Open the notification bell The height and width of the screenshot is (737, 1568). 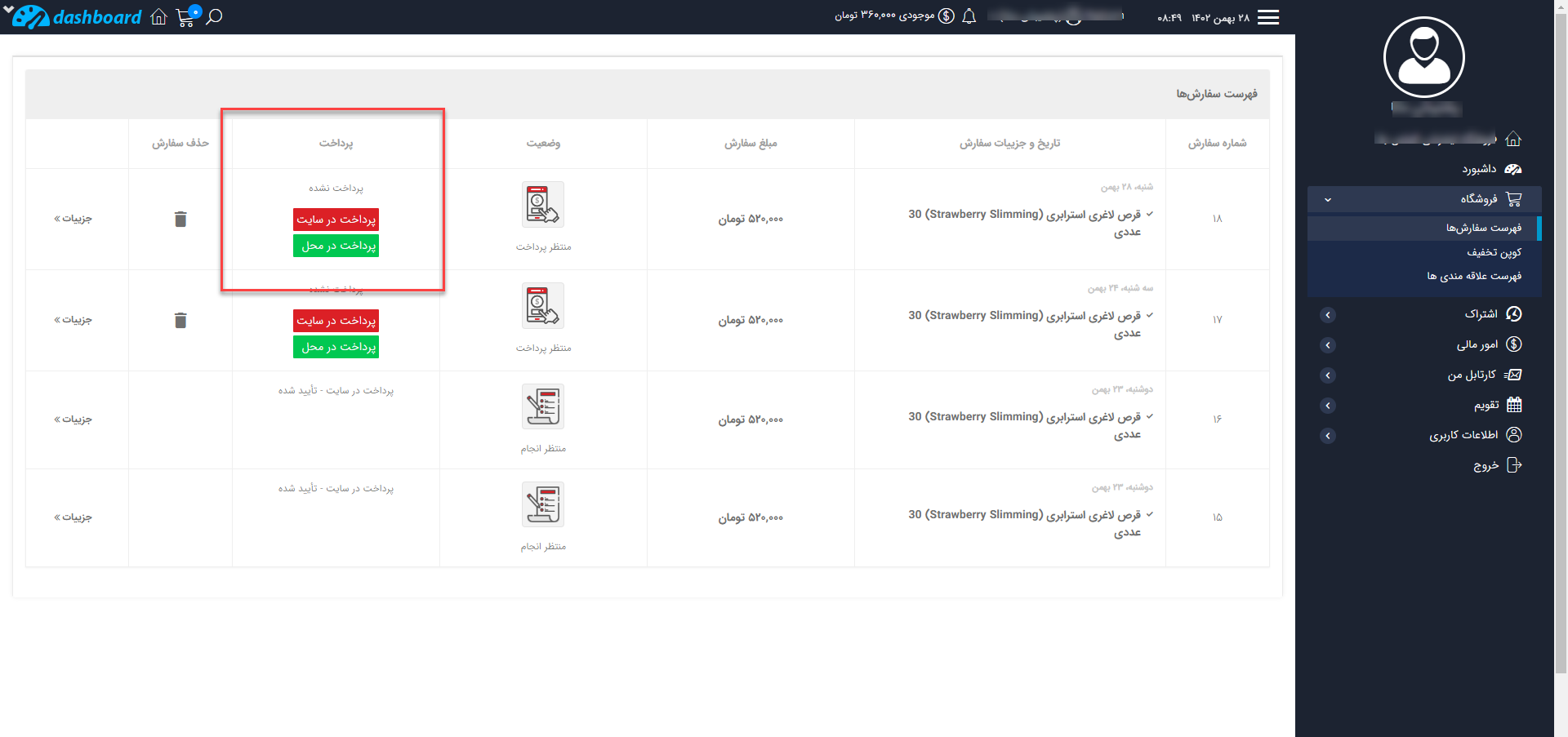point(969,15)
